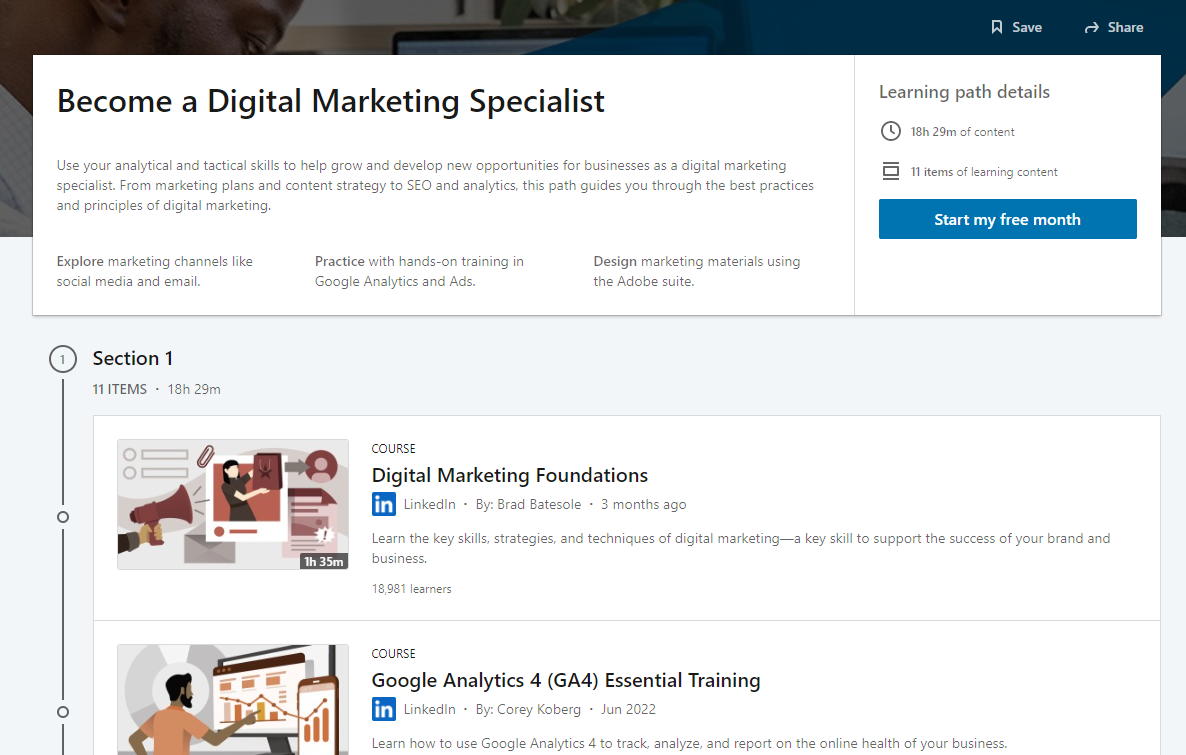1186x755 pixels.
Task: Click the '3 months ago' text
Action: (x=644, y=505)
